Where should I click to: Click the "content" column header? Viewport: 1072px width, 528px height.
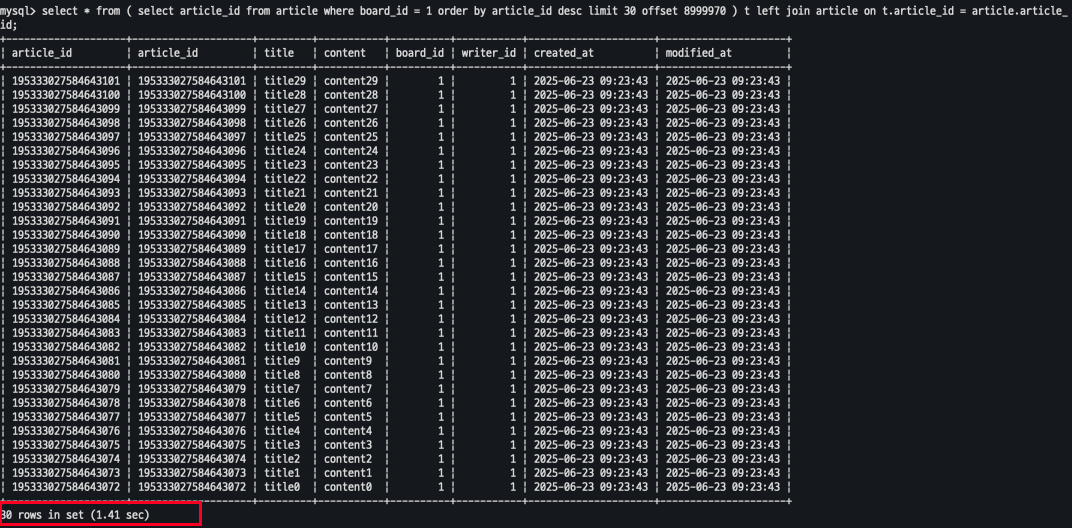coord(345,53)
